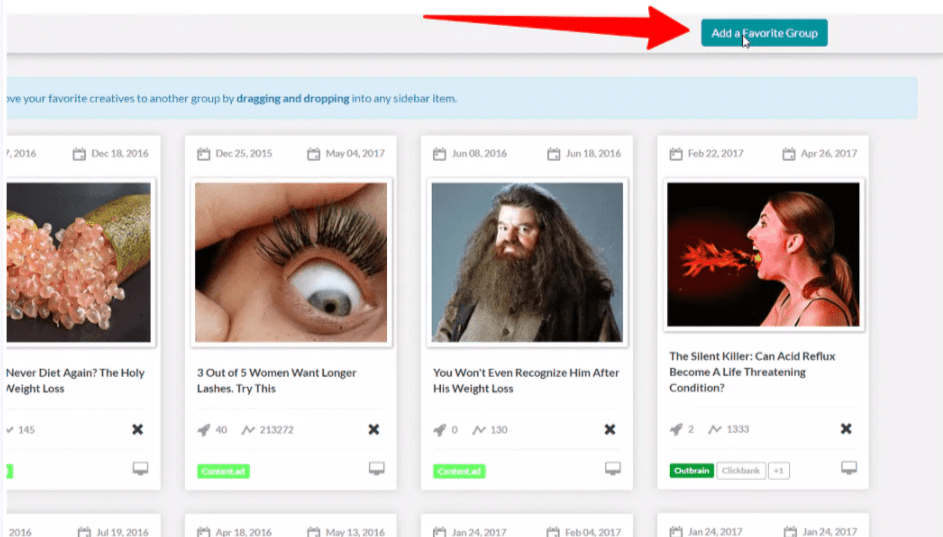This screenshot has width=943, height=537.
Task: Click the Outbrain tag on Acid Reflux card
Action: [x=692, y=470]
